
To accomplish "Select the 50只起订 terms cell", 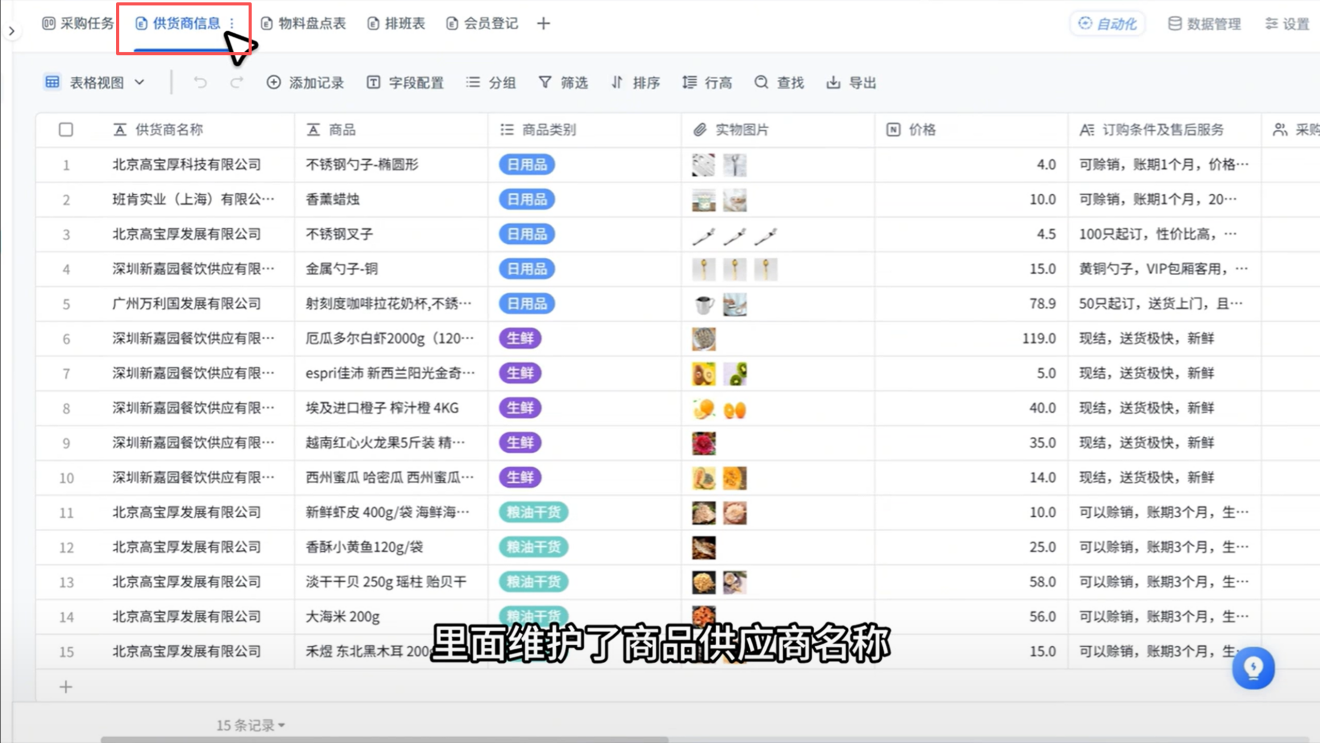I will tap(1164, 303).
